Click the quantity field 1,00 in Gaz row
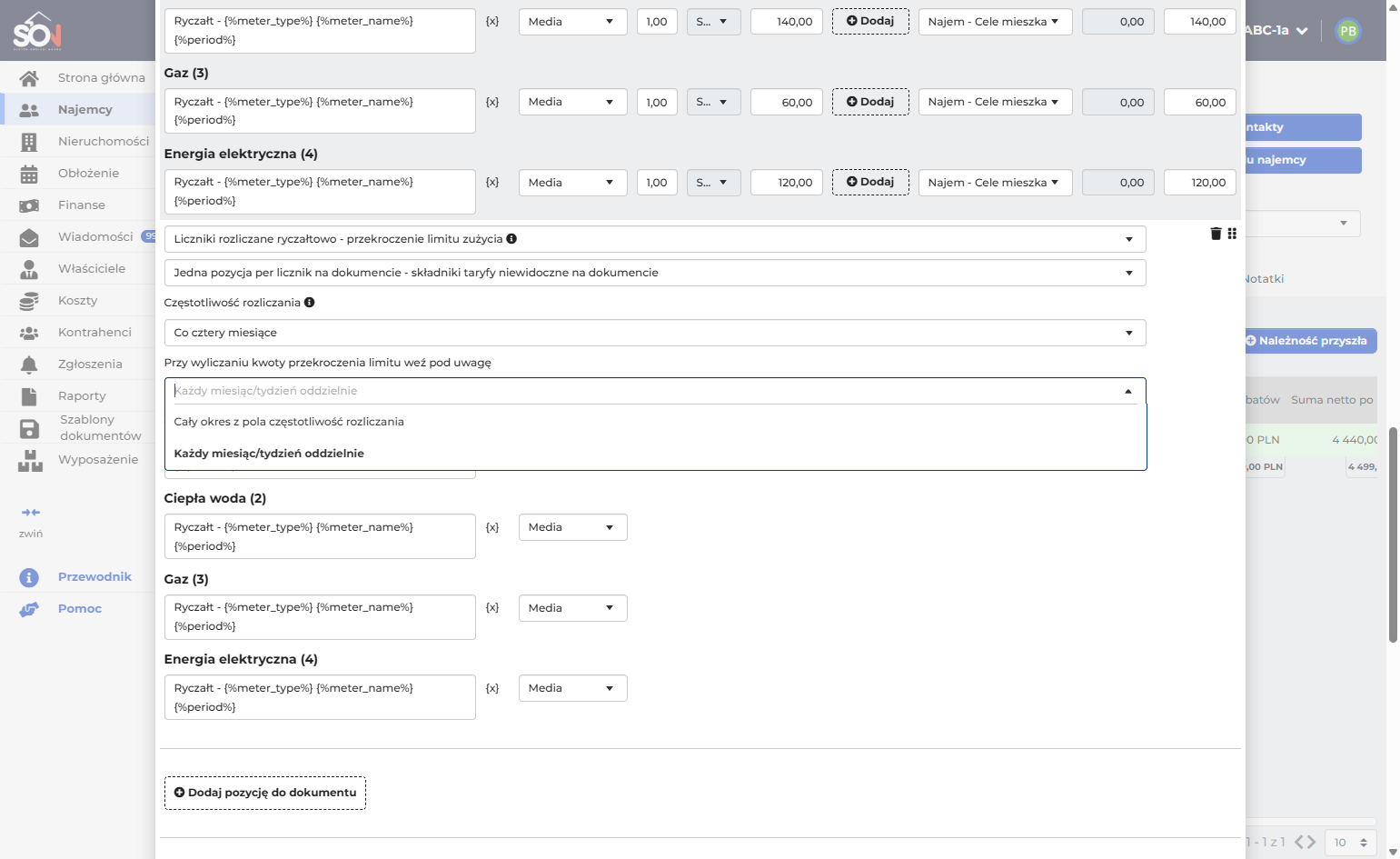The width and height of the screenshot is (1400, 859). (657, 102)
